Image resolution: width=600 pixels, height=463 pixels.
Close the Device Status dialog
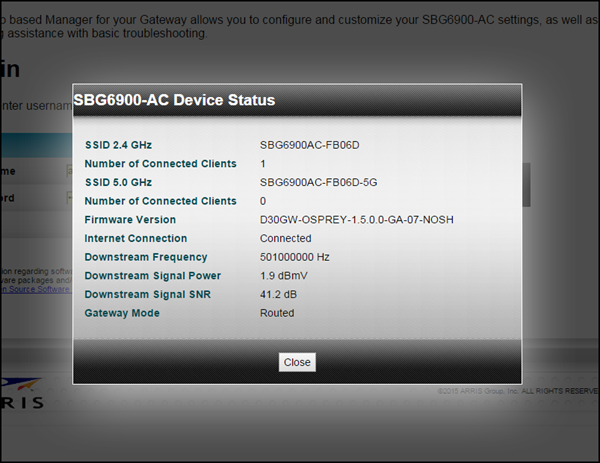297,362
